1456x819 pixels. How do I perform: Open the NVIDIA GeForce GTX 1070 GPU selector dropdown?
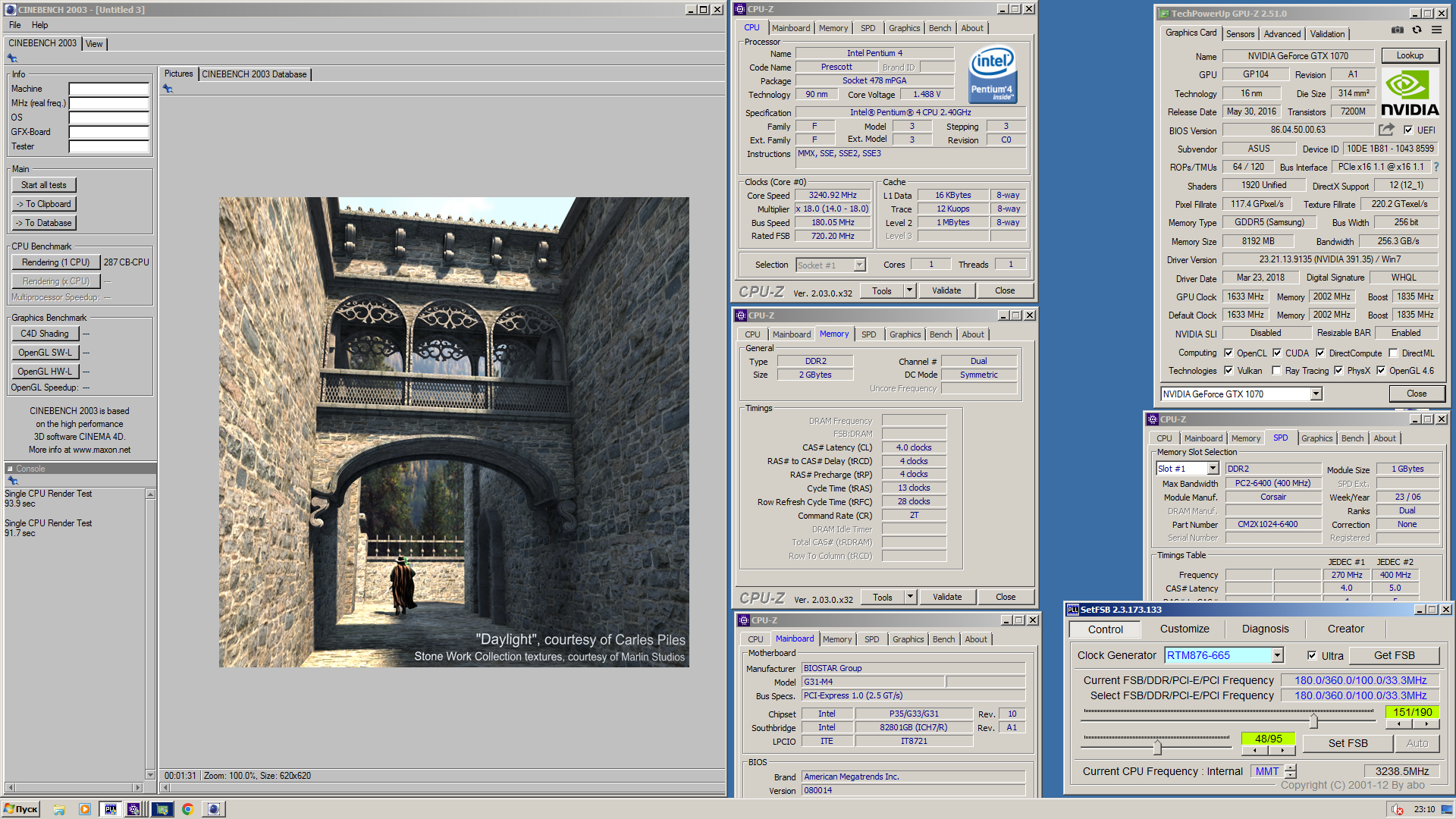(1316, 394)
